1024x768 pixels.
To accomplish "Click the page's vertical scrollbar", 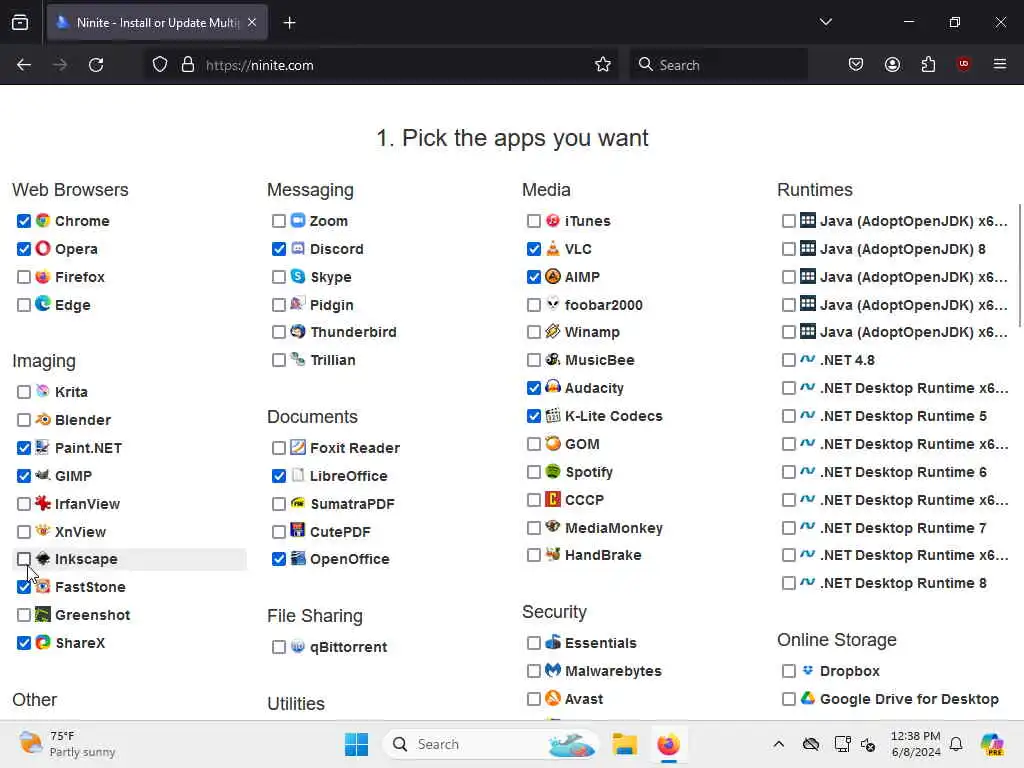I will pos(1019,265).
